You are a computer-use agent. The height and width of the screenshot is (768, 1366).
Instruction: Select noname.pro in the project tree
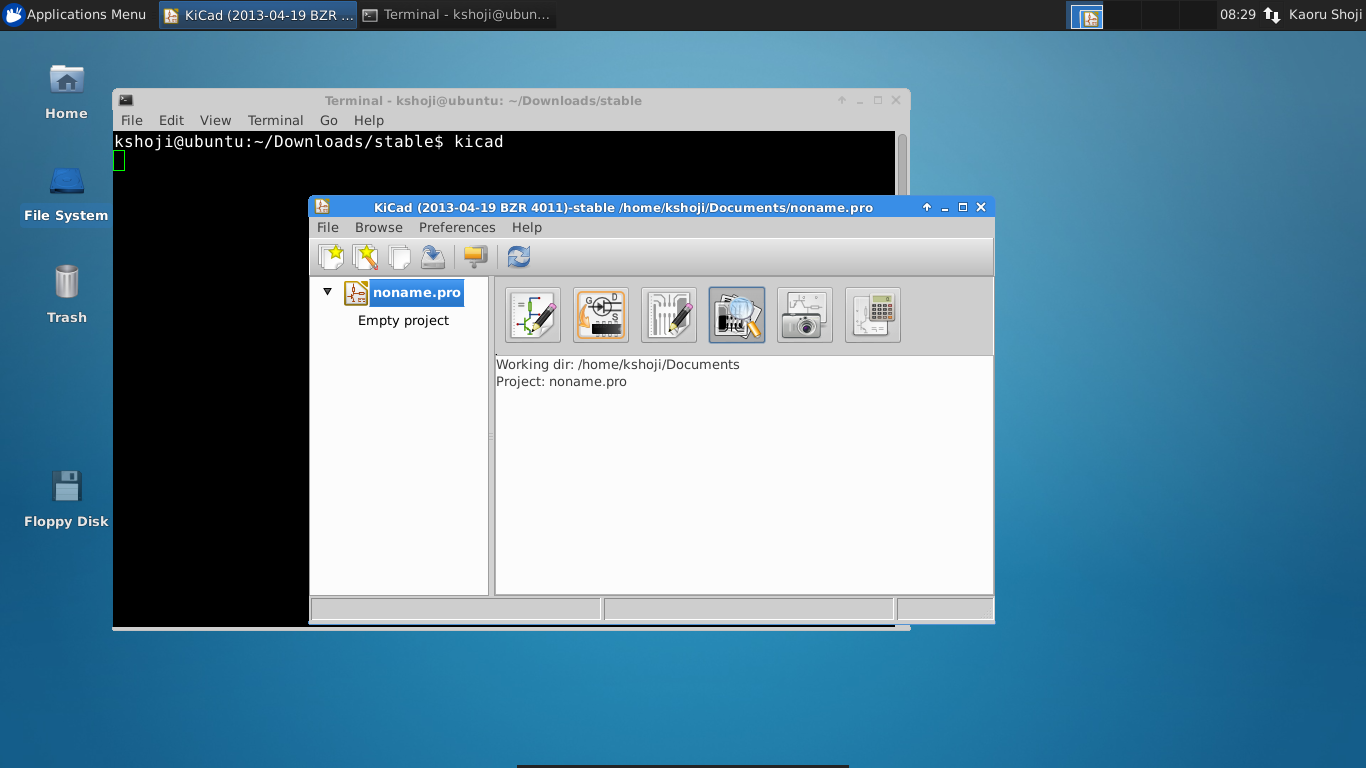click(x=416, y=293)
